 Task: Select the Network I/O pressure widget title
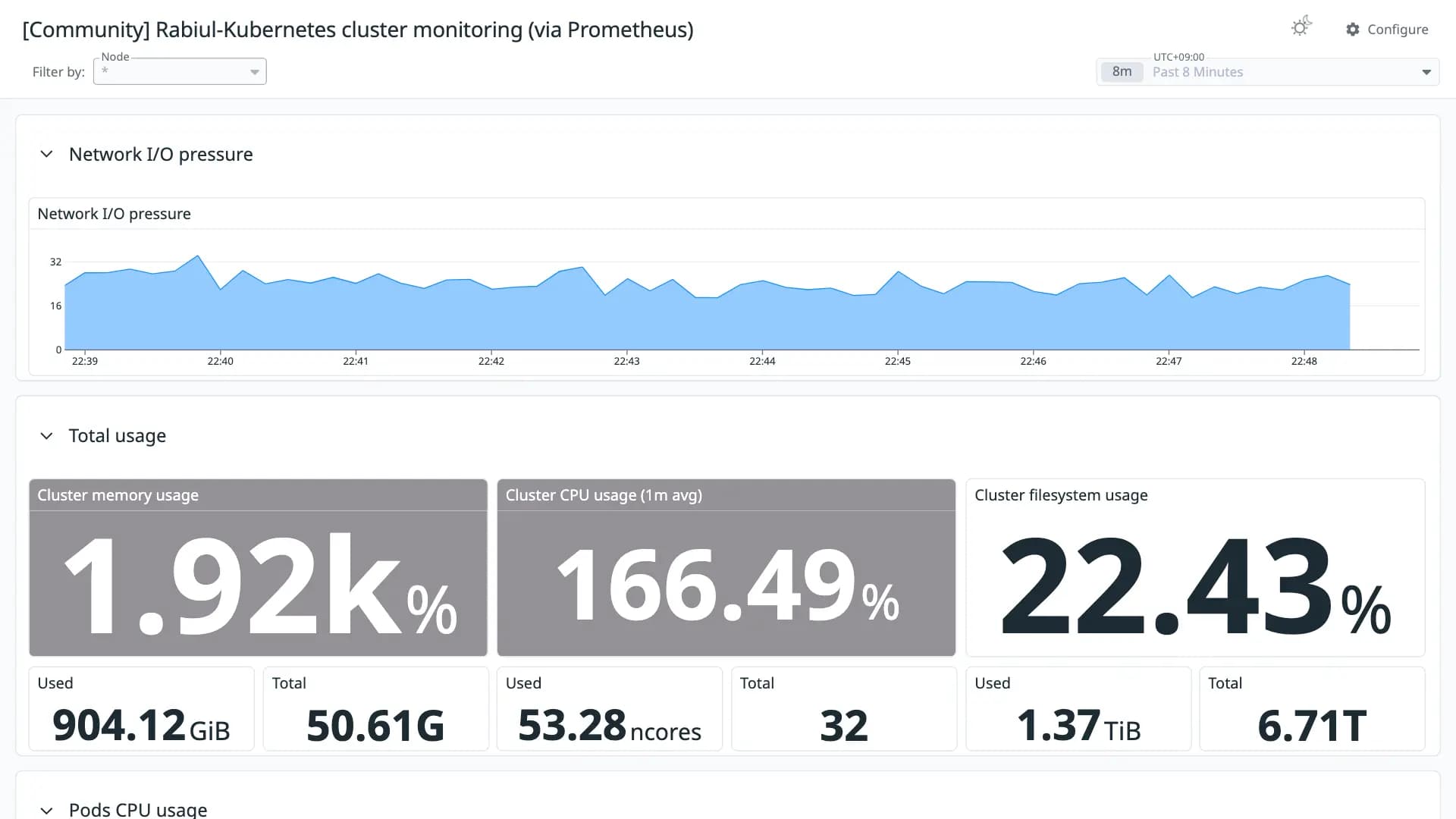(115, 214)
